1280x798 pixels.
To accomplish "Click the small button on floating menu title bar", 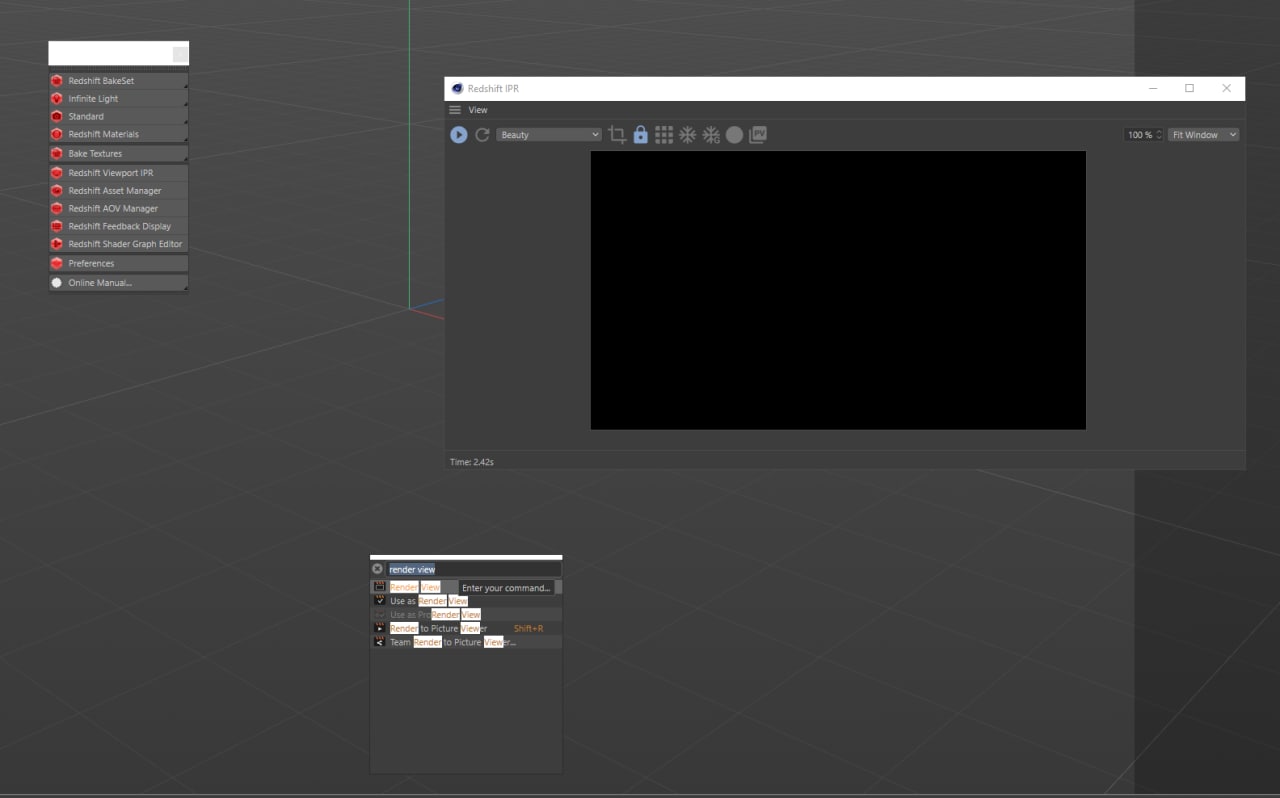I will [x=180, y=54].
